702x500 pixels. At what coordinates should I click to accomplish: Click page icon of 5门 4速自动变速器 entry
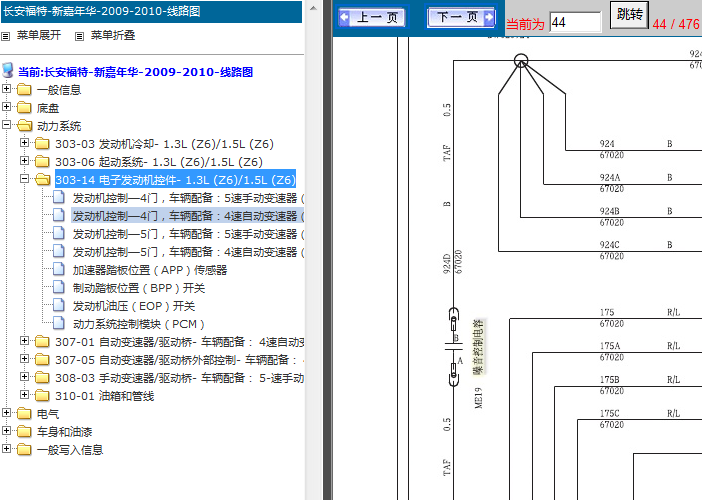click(59, 251)
